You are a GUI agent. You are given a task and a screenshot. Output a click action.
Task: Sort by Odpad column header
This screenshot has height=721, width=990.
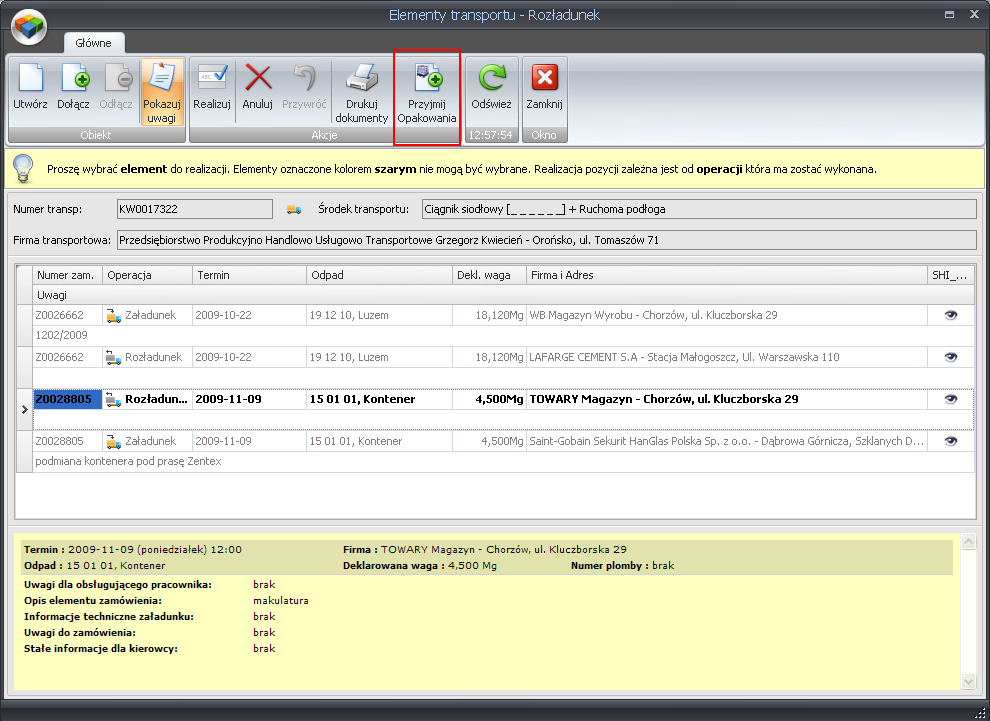(379, 275)
